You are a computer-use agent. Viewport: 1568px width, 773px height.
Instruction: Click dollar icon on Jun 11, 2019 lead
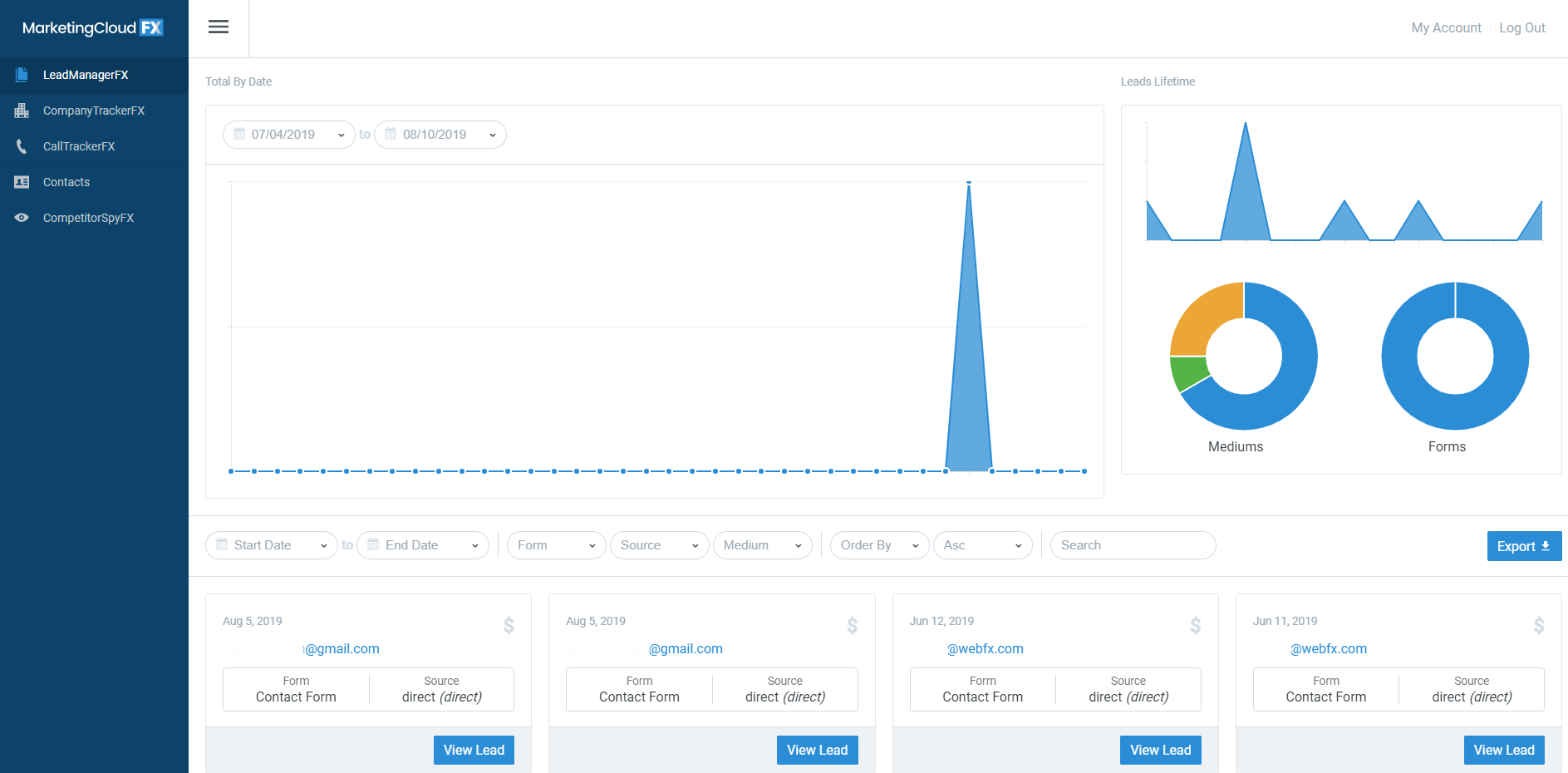pos(1539,625)
